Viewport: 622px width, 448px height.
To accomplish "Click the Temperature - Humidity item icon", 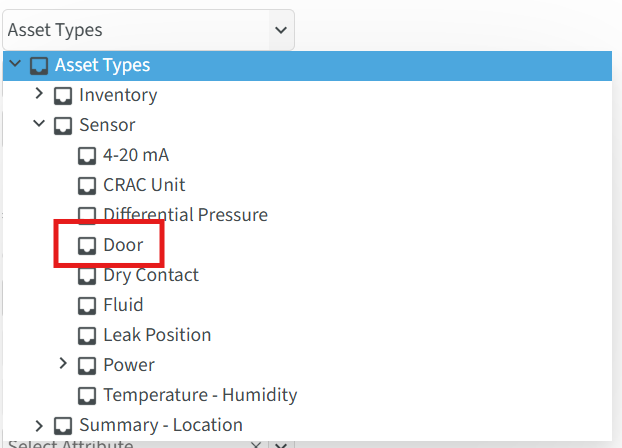I will [x=87, y=395].
